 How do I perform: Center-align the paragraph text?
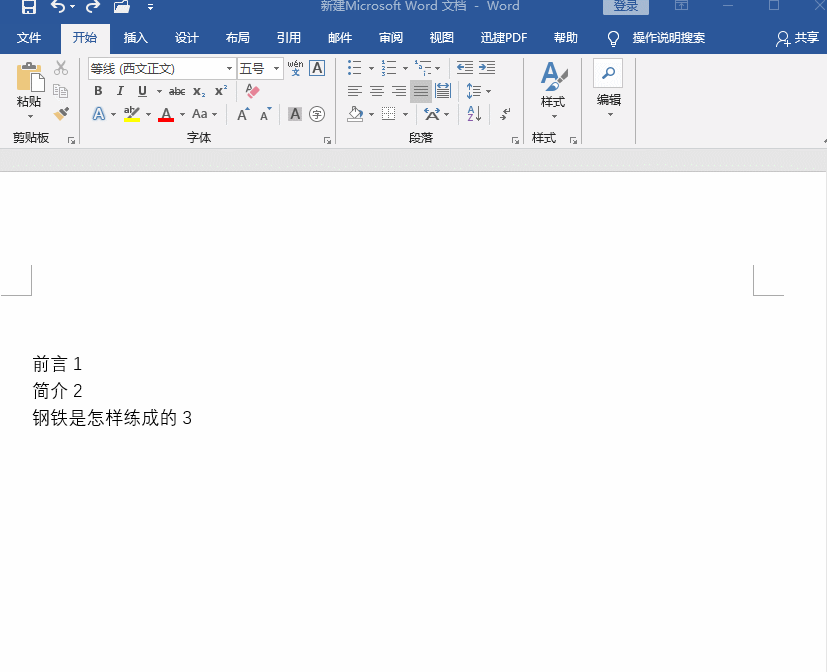(377, 91)
